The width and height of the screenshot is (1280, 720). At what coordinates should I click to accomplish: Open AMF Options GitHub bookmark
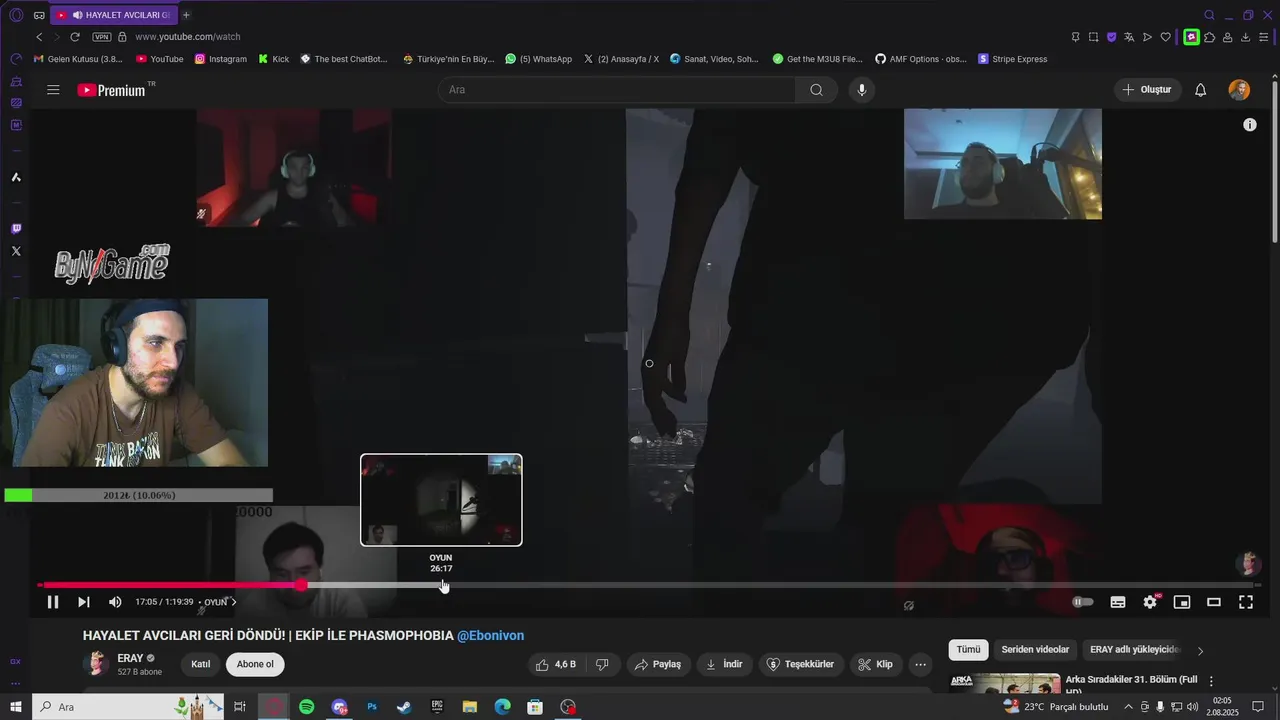pyautogui.click(x=921, y=59)
